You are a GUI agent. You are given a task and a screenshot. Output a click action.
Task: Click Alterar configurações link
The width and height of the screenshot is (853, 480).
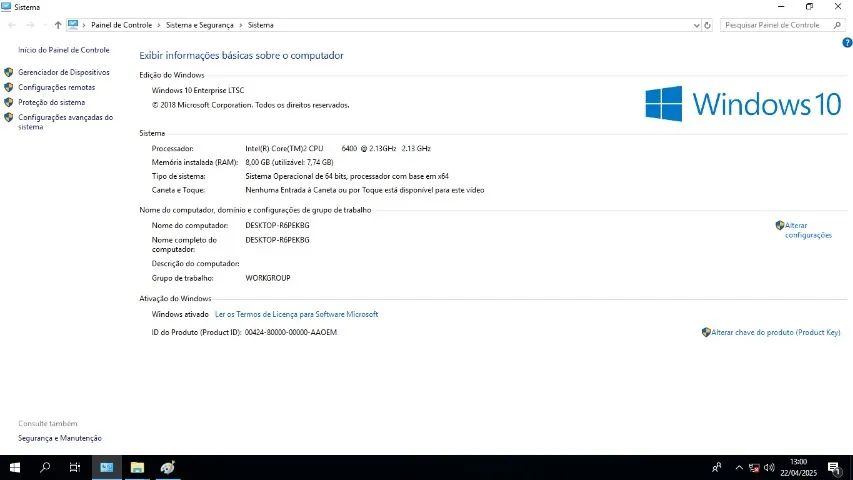click(x=808, y=230)
